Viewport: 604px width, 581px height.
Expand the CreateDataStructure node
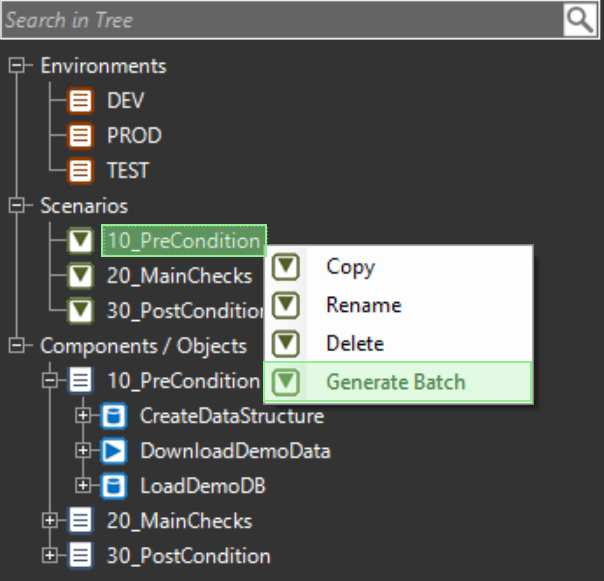[83, 415]
